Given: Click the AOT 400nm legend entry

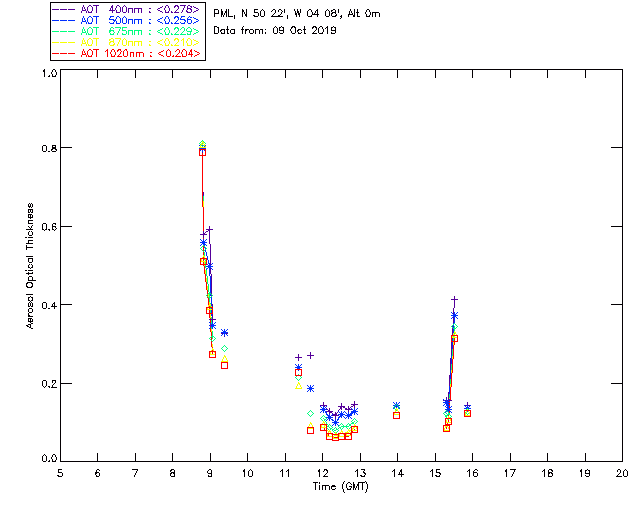Looking at the screenshot, I should [x=126, y=9].
